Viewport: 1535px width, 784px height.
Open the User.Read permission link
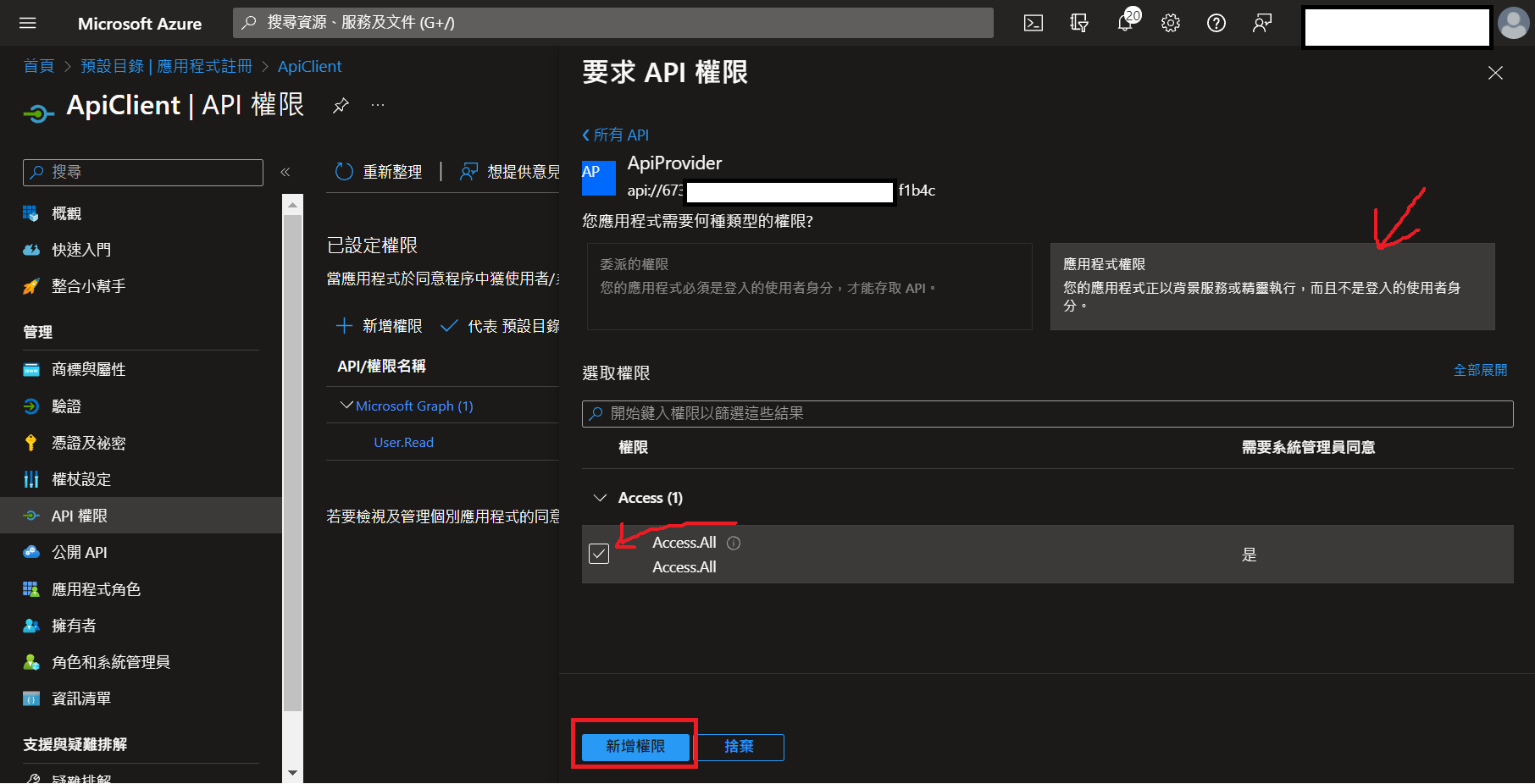403,442
